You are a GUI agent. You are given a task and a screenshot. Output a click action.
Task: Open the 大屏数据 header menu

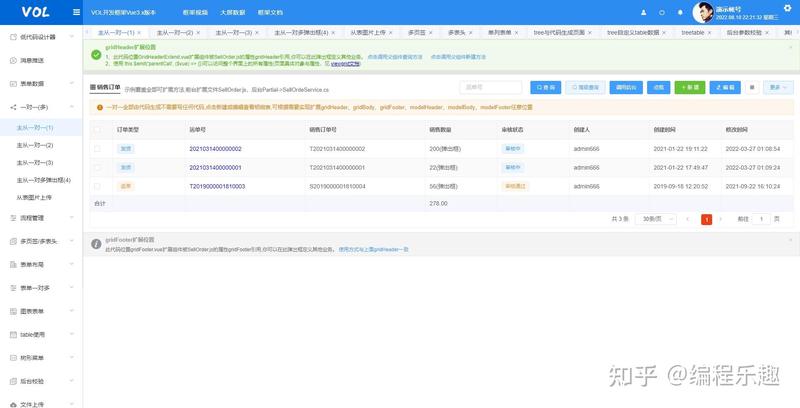click(233, 12)
